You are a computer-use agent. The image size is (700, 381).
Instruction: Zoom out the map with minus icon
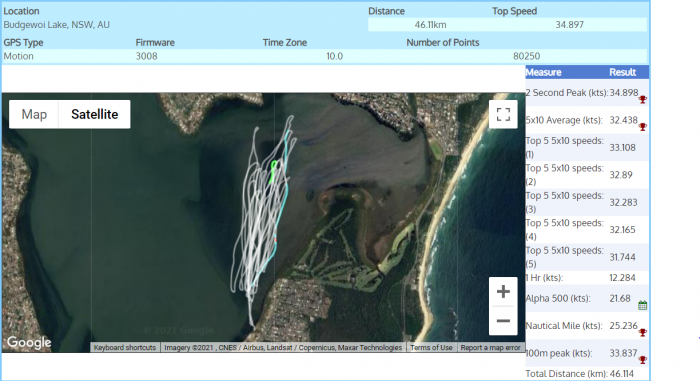(503, 321)
